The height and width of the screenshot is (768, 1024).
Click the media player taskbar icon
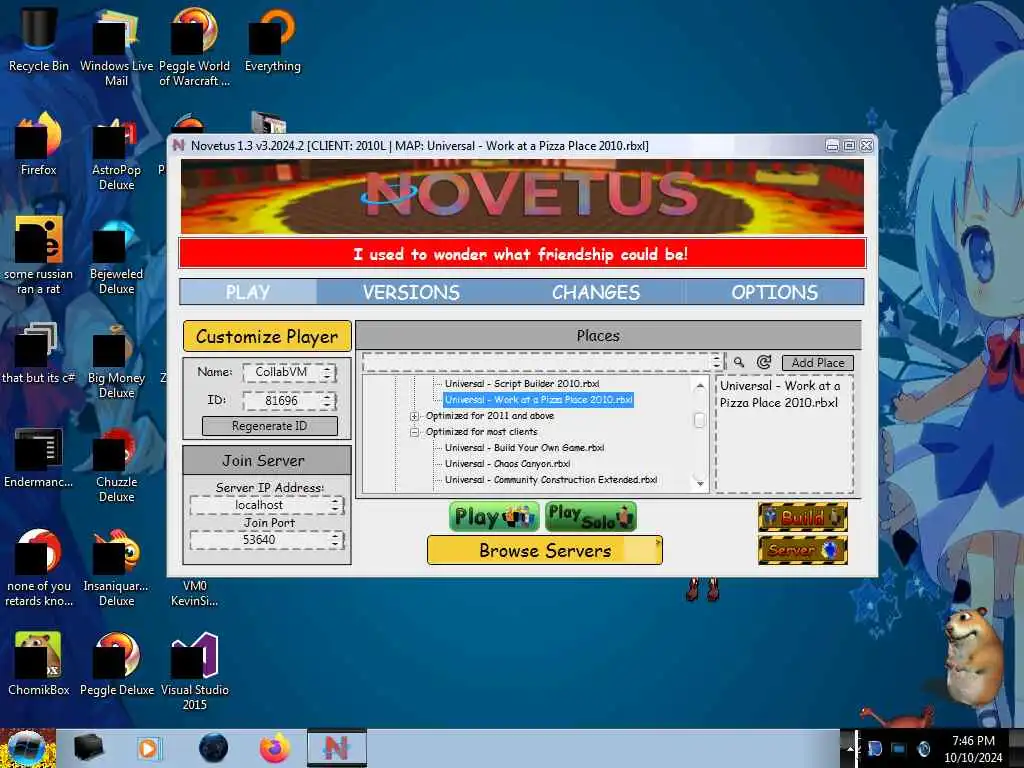(x=148, y=748)
